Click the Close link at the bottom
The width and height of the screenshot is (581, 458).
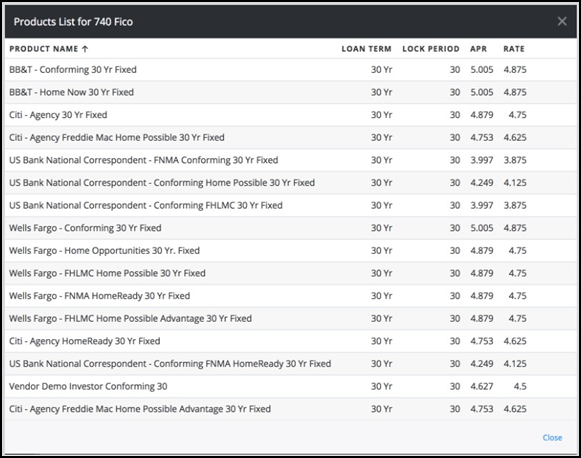coord(552,438)
